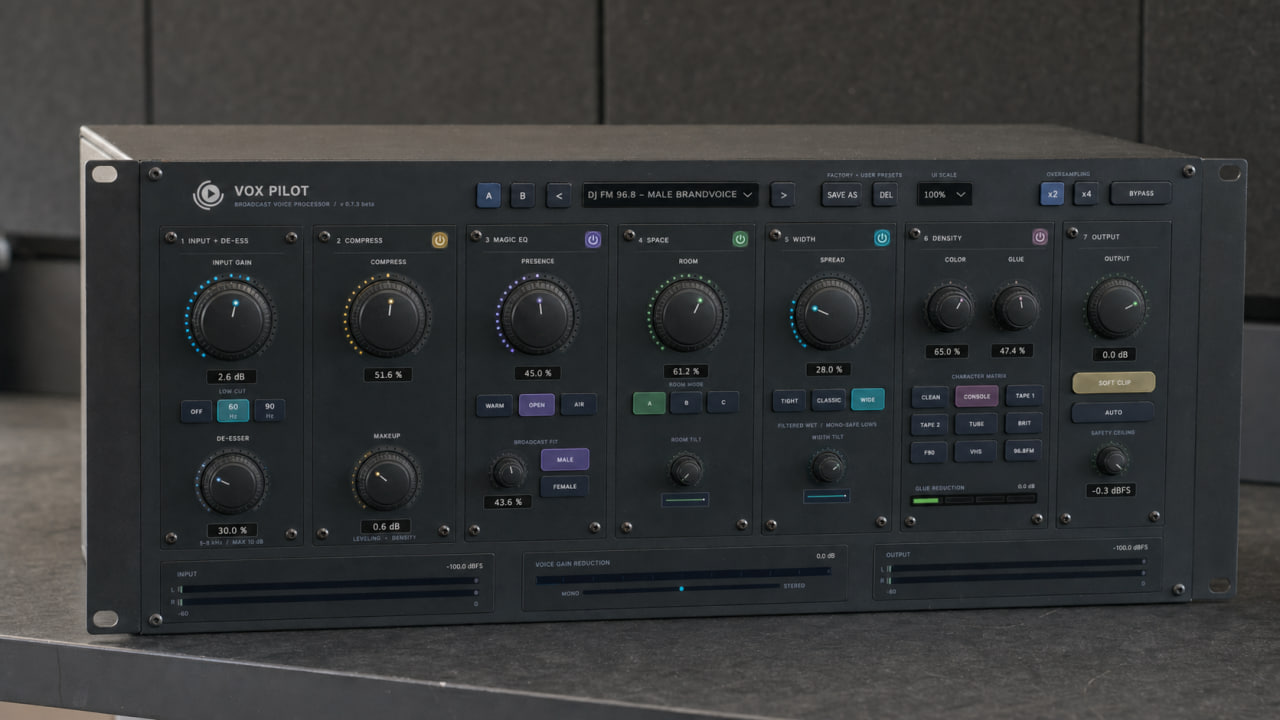The height and width of the screenshot is (720, 1280).
Task: Select MALE broadcast fit
Action: pyautogui.click(x=565, y=459)
